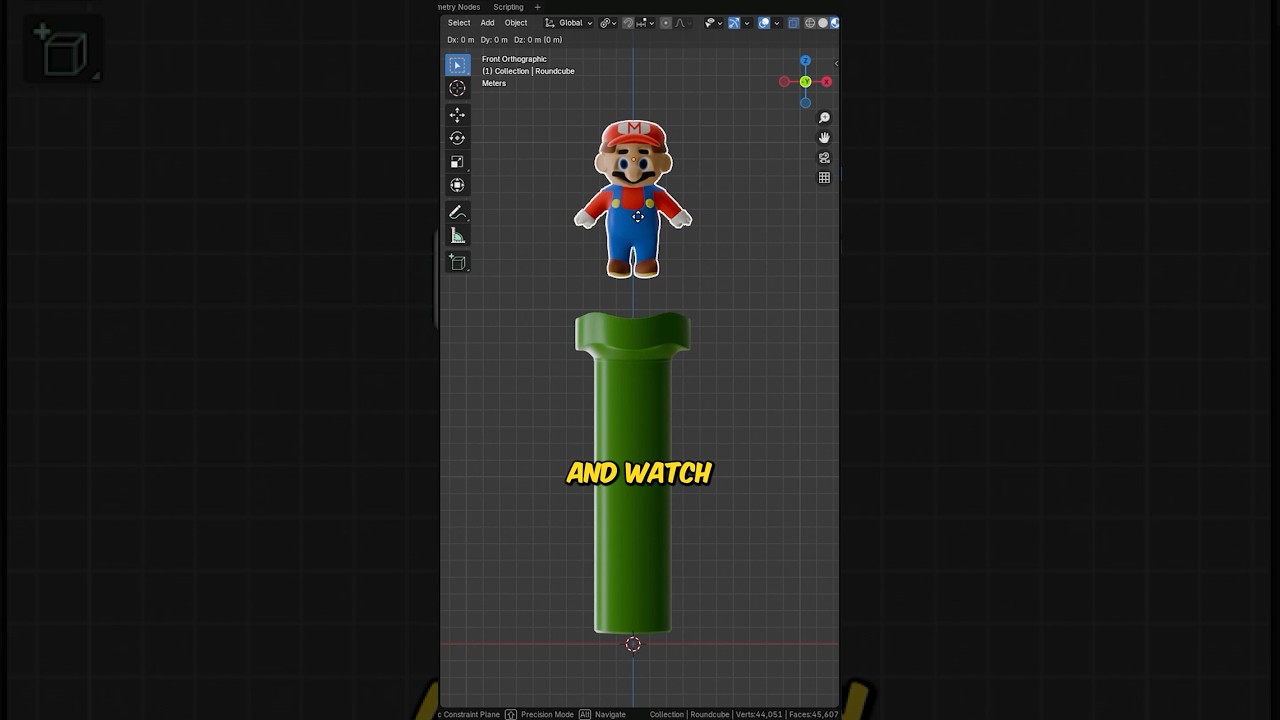Select the 3D Cursor tool
The image size is (1280, 720).
[457, 88]
